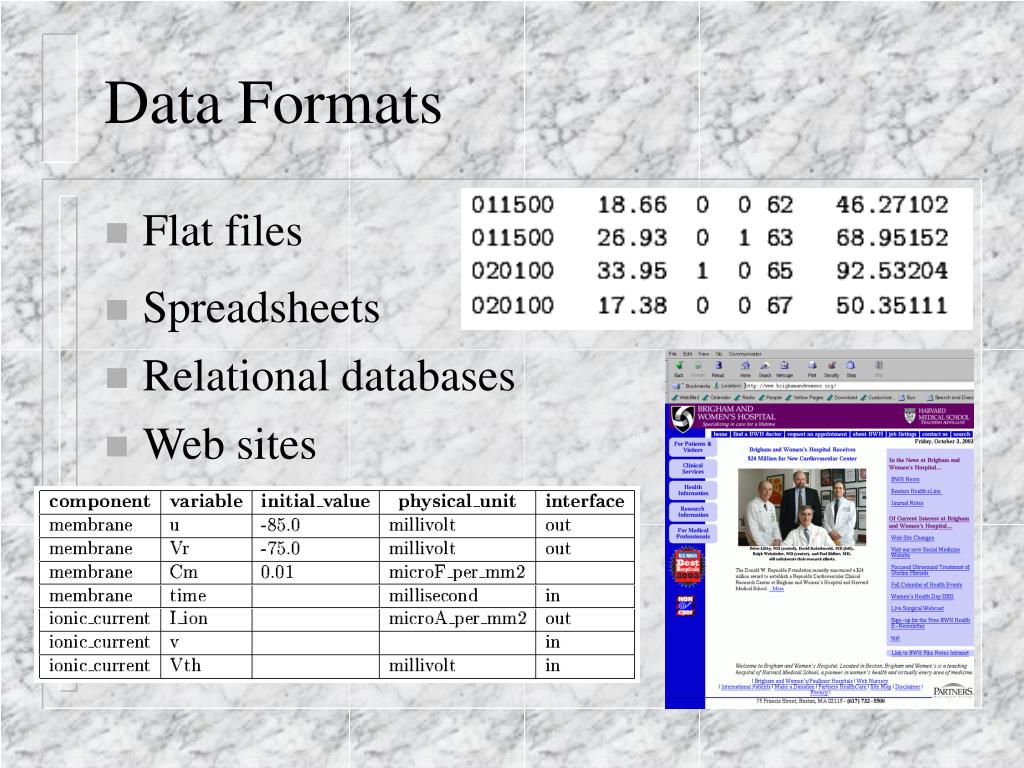Click the 'home' nav link on hospital page
Viewport: 1024px width, 768px height.
(x=721, y=434)
